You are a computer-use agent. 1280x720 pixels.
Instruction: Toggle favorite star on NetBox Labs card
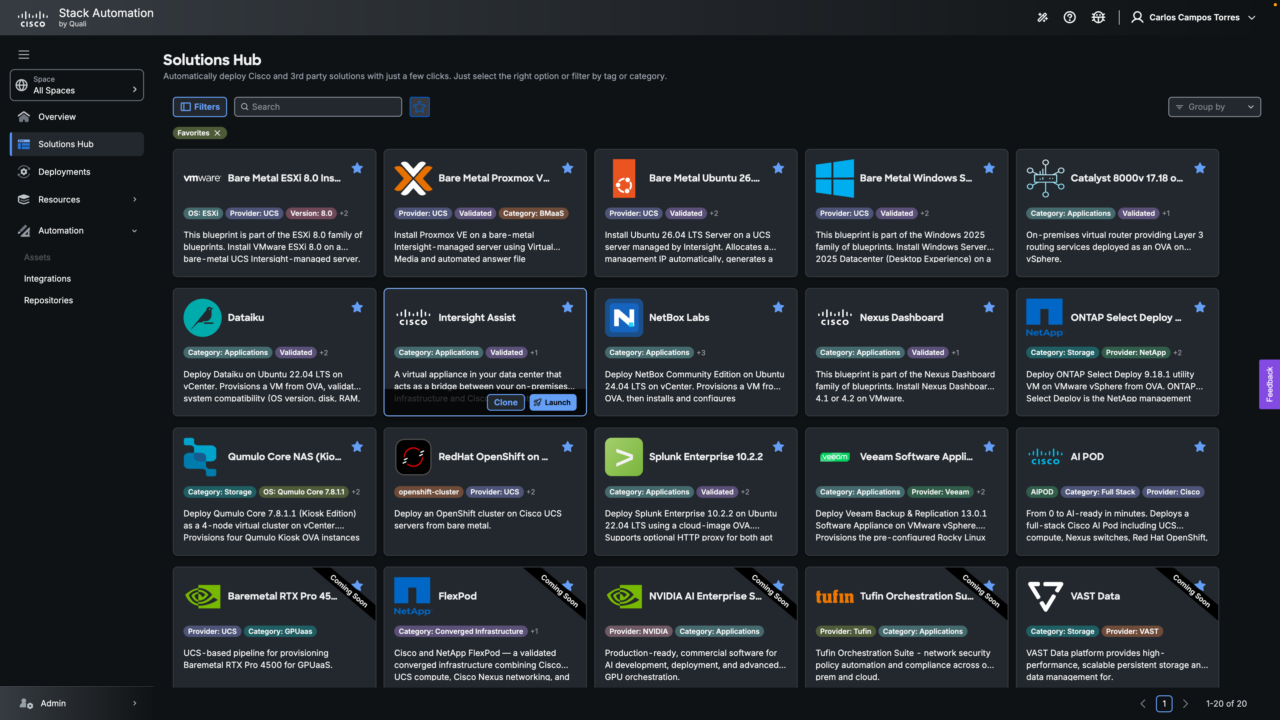pyautogui.click(x=778, y=308)
